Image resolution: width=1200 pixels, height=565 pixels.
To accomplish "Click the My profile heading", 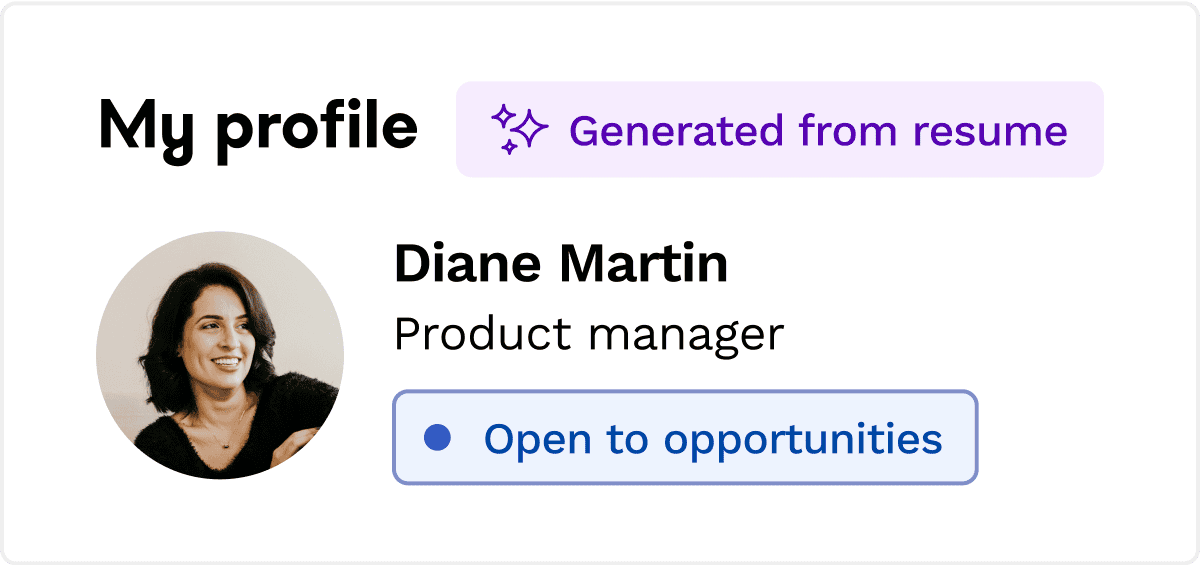I will tap(257, 128).
